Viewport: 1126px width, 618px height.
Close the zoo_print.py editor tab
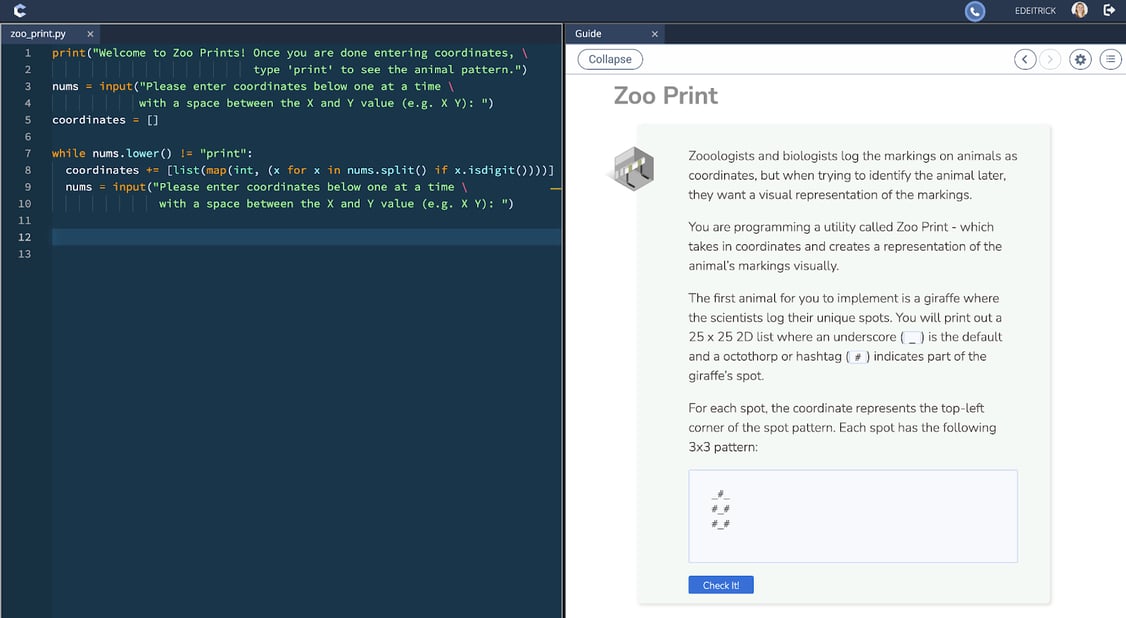pos(89,33)
